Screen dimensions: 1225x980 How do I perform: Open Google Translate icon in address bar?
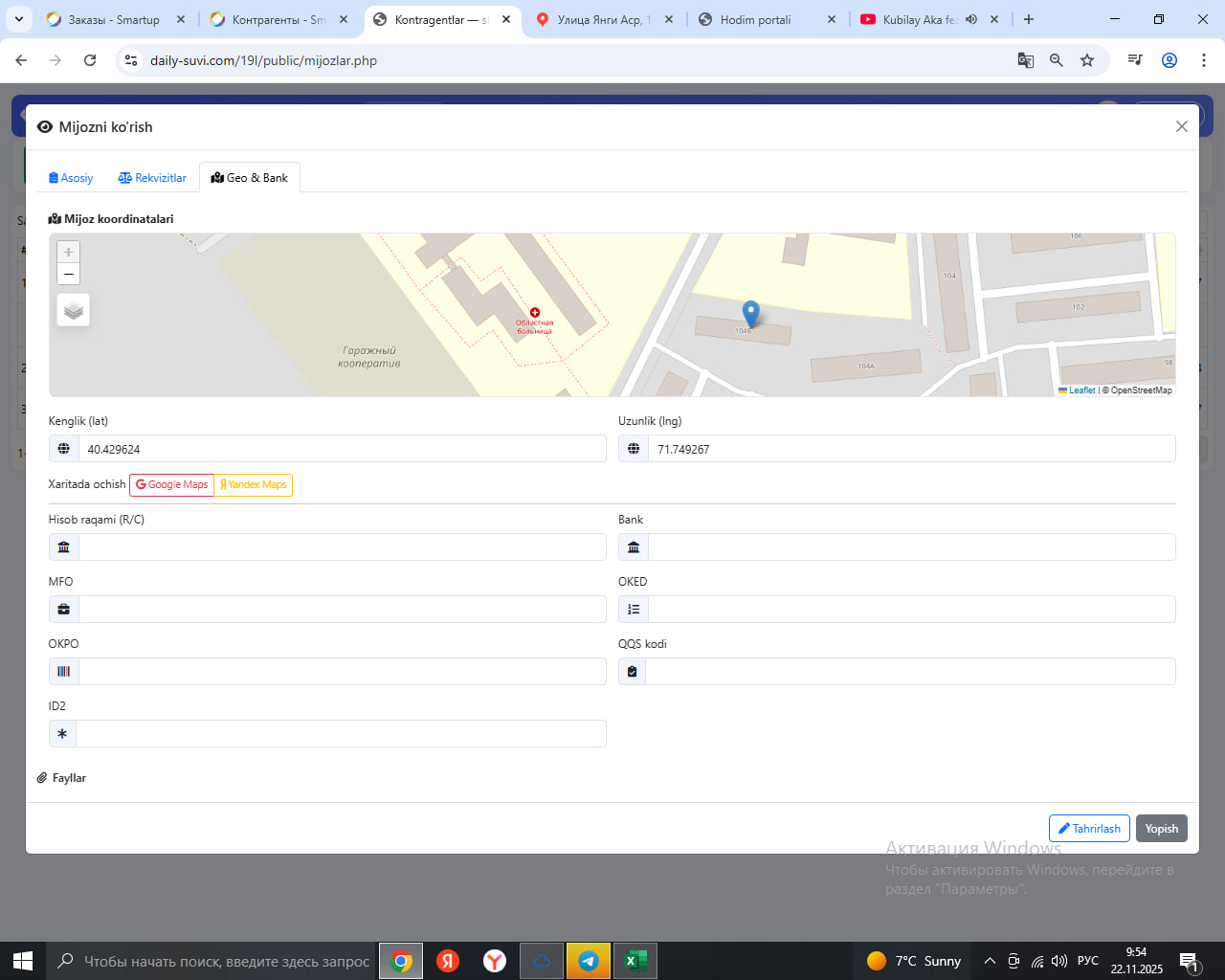[x=1026, y=60]
